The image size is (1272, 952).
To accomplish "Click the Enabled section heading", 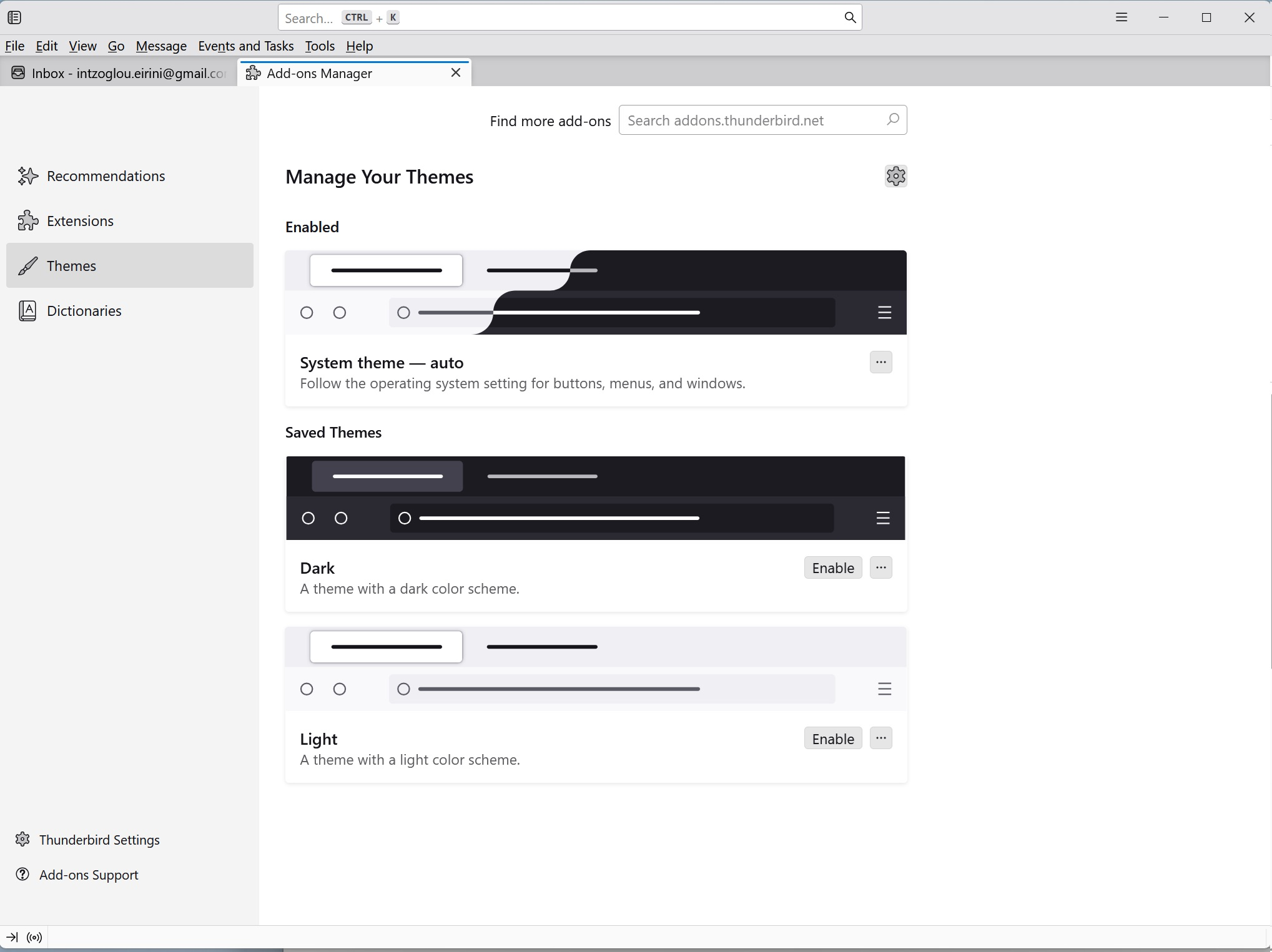I will [x=312, y=227].
